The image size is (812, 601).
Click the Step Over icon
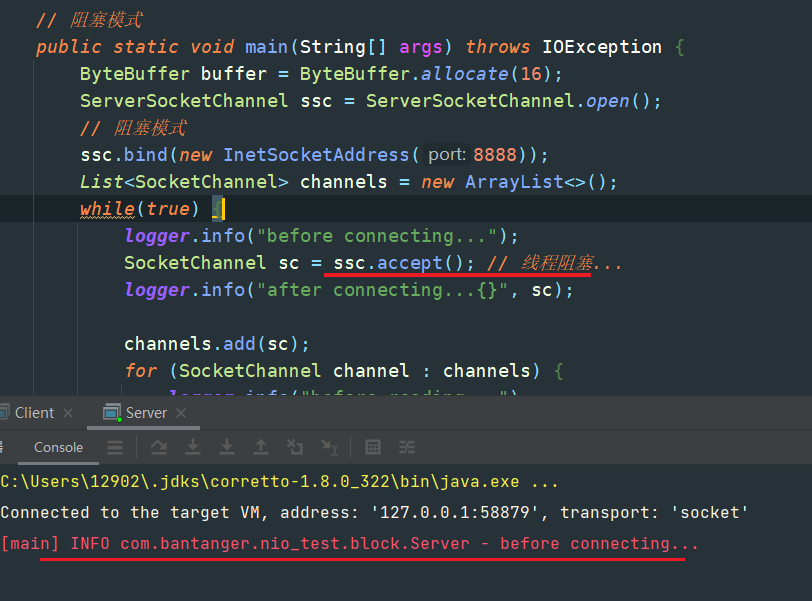pos(159,447)
